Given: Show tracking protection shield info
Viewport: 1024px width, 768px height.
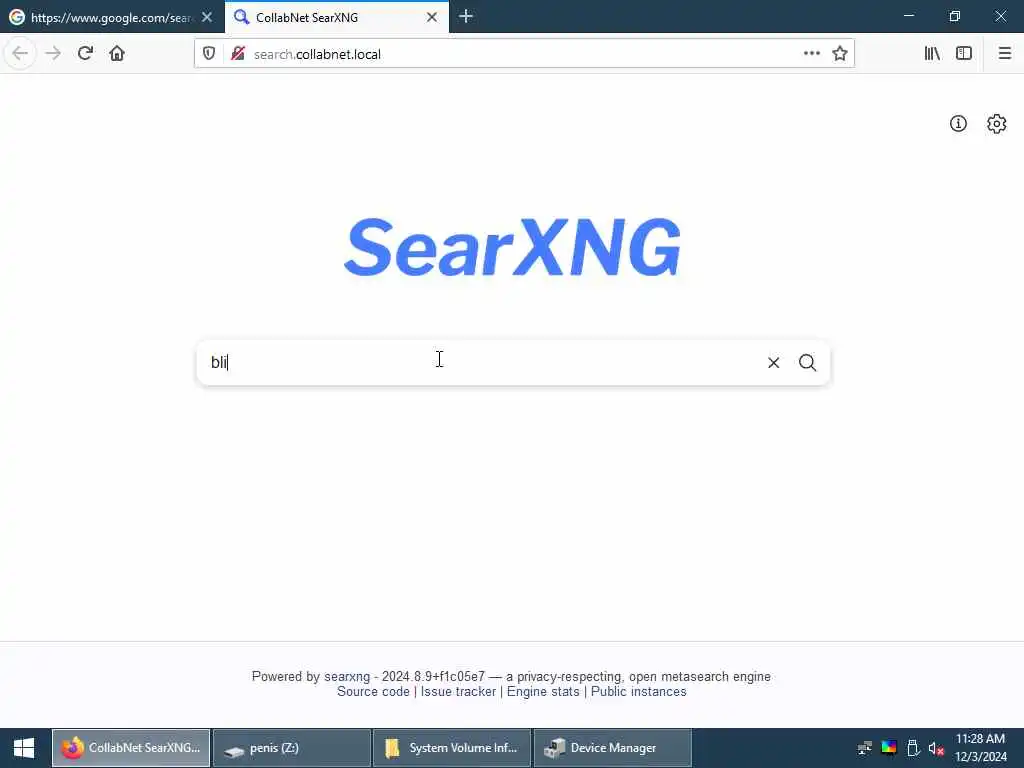Looking at the screenshot, I should pos(209,54).
